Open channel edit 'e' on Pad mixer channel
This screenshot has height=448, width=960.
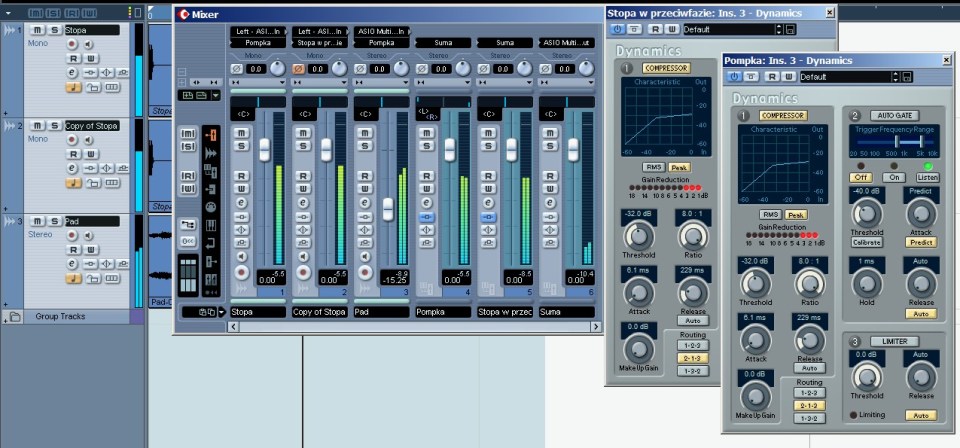tap(365, 202)
